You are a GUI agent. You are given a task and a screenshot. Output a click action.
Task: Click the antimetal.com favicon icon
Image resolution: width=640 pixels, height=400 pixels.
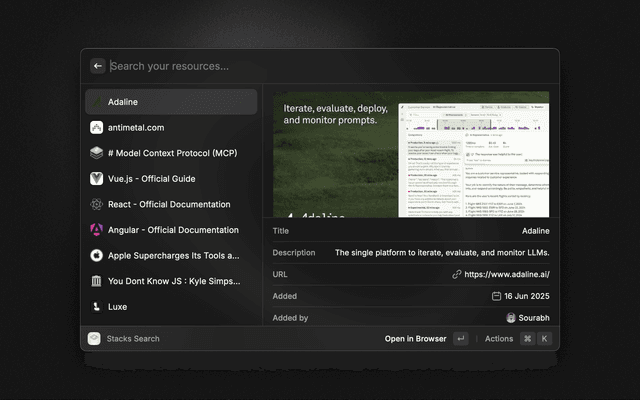(x=97, y=128)
